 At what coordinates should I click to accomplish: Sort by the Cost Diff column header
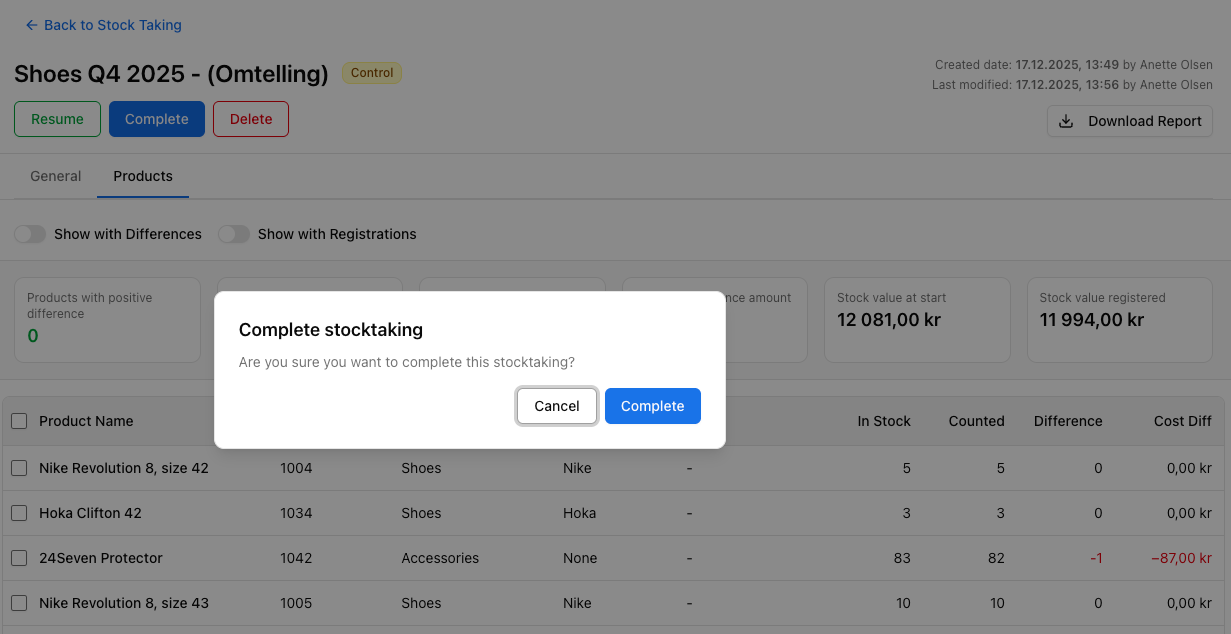point(1182,421)
